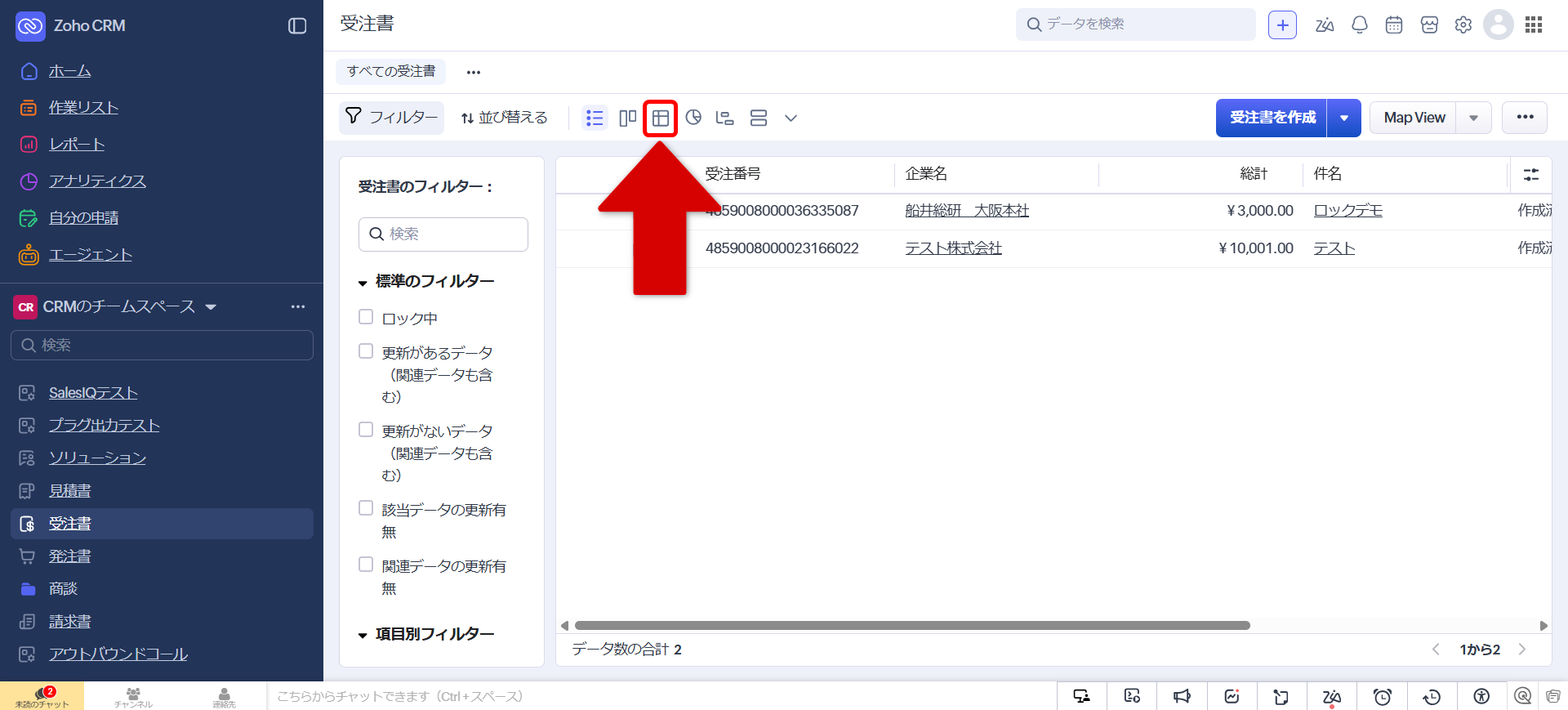Open the エージェント item in the sidebar
This screenshot has height=710, width=1568.
coord(91,255)
